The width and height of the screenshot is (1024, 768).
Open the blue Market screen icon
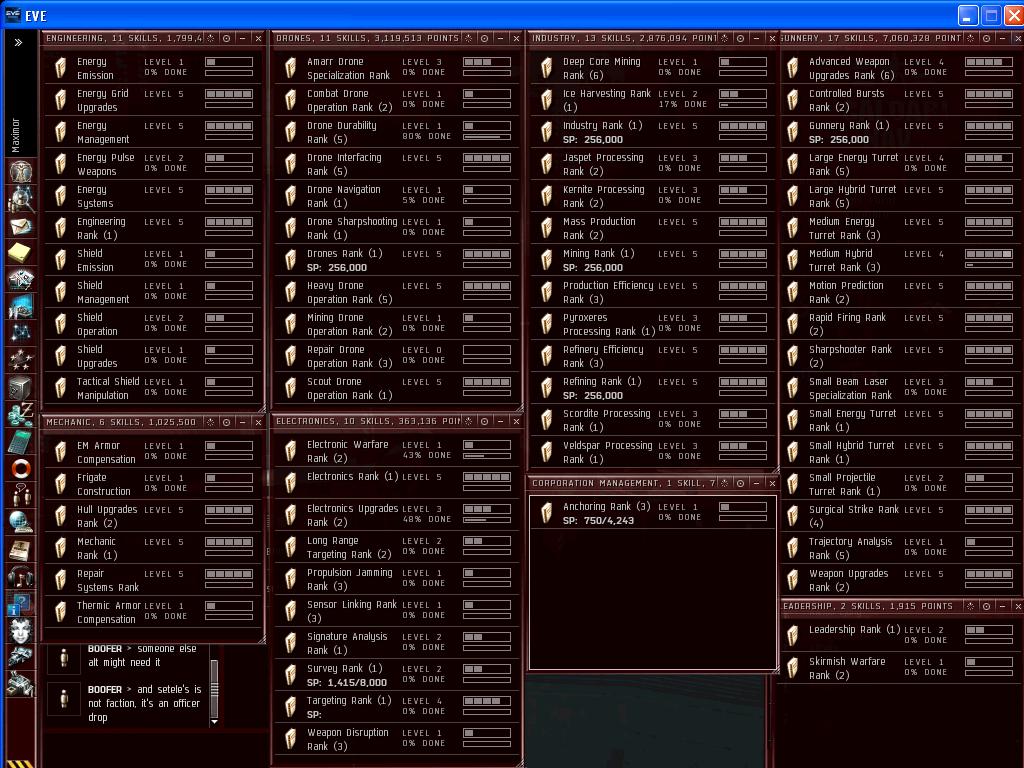[x=21, y=306]
